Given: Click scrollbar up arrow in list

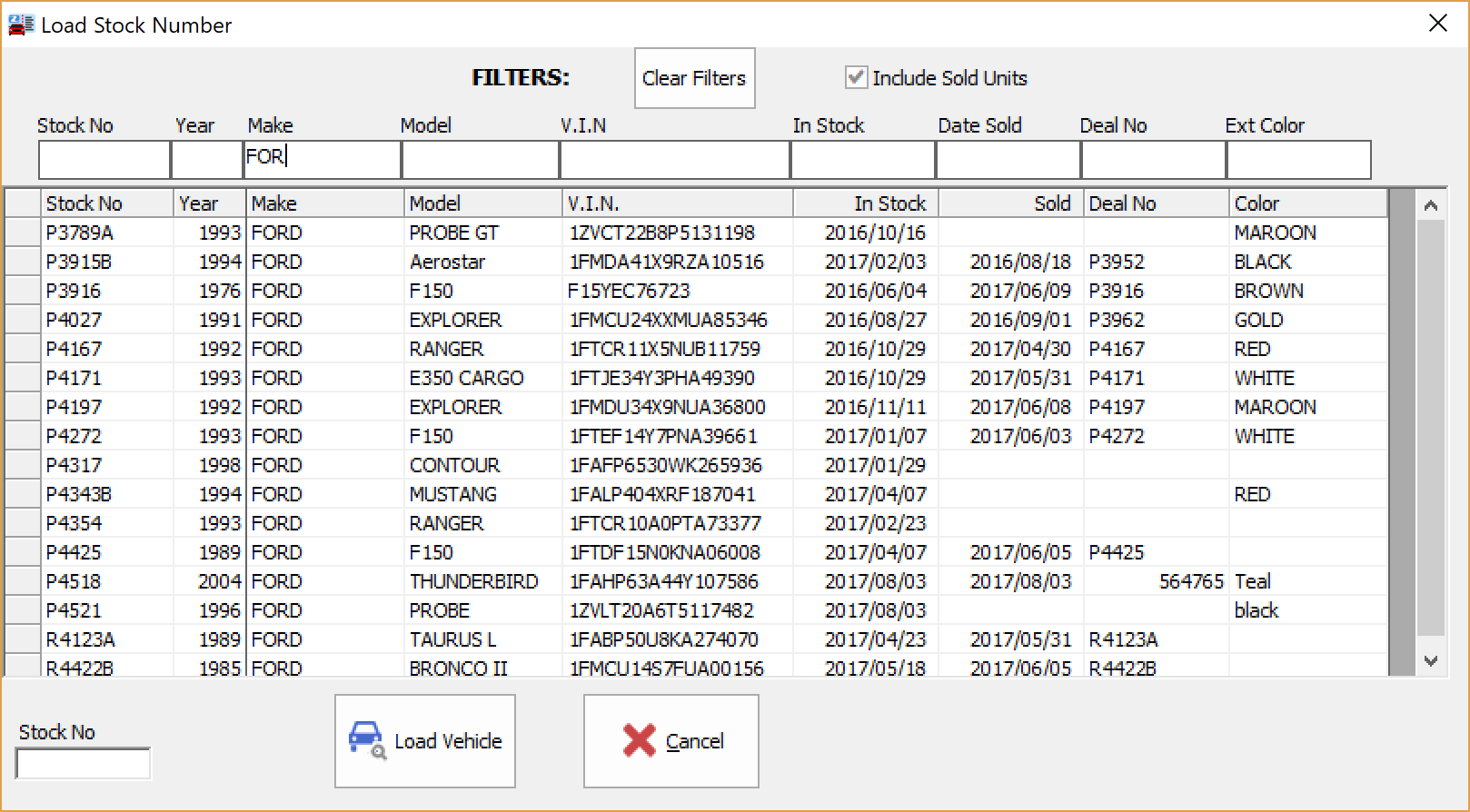Looking at the screenshot, I should [1430, 206].
